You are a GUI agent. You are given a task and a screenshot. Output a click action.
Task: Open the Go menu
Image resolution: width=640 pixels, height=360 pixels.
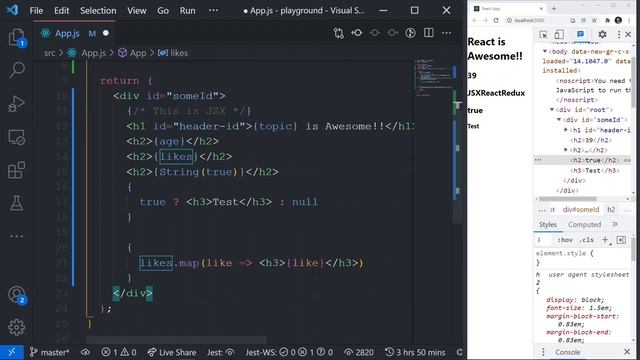point(163,11)
